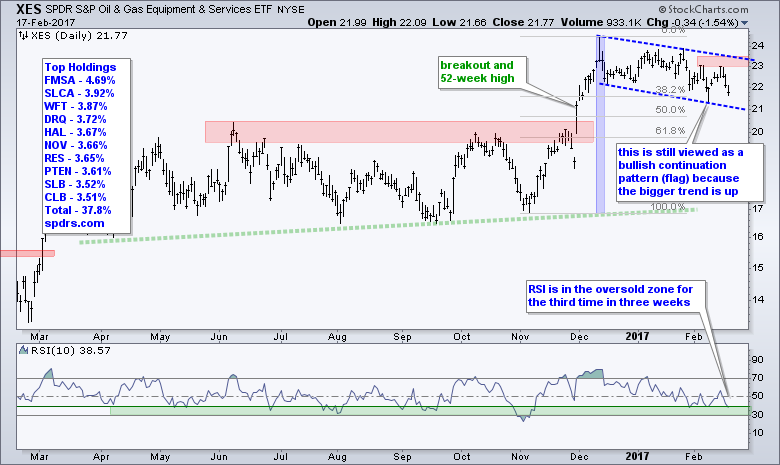Open the spdrs.com link in holdings box

(x=75, y=223)
